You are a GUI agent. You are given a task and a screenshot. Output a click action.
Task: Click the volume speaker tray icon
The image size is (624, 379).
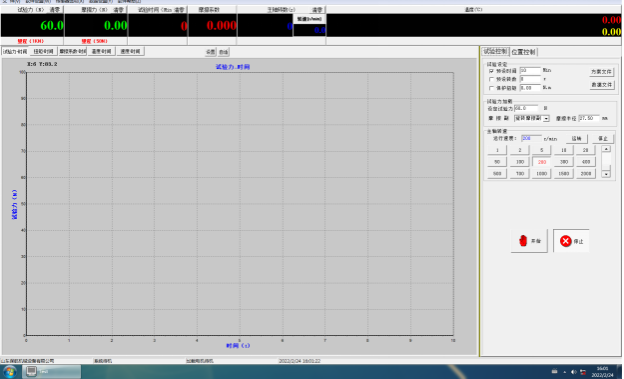pyautogui.click(x=573, y=372)
